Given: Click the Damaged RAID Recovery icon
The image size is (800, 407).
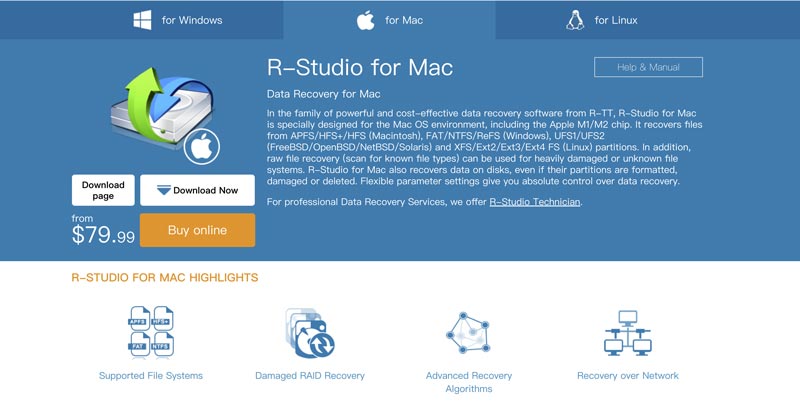Looking at the screenshot, I should 310,333.
